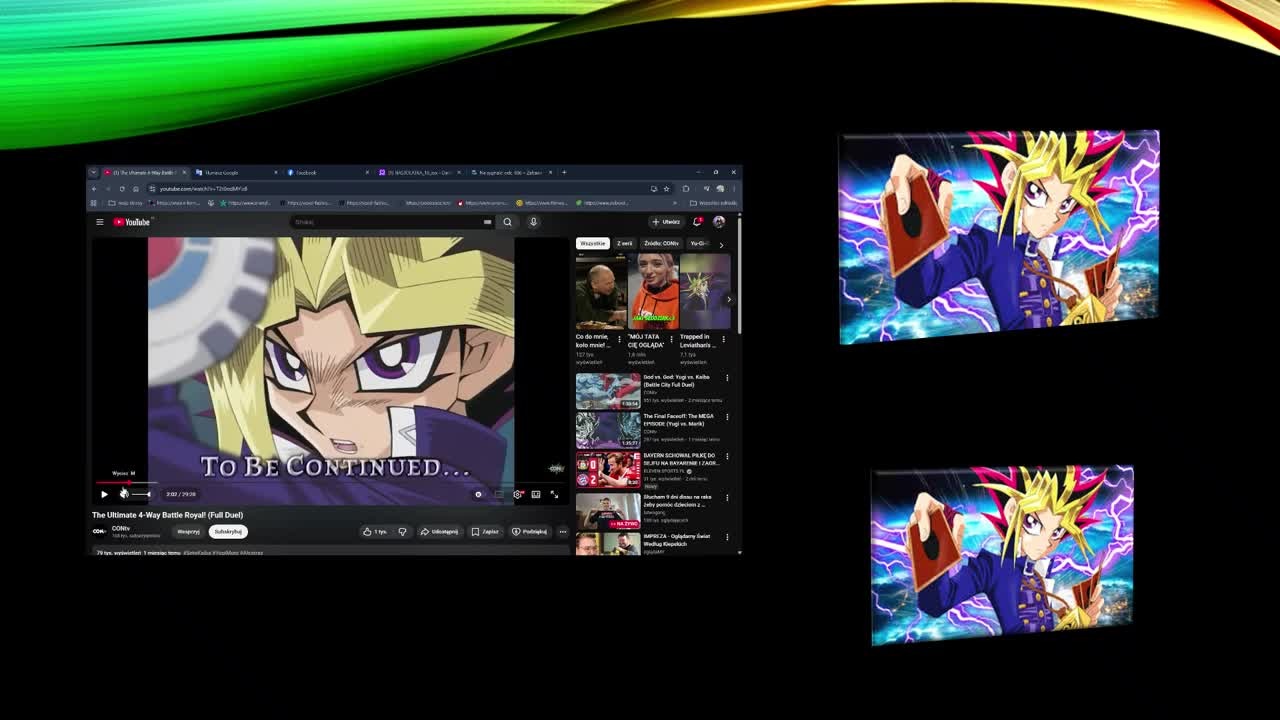Click the Udostępnij share button
The height and width of the screenshot is (720, 1280).
point(439,532)
